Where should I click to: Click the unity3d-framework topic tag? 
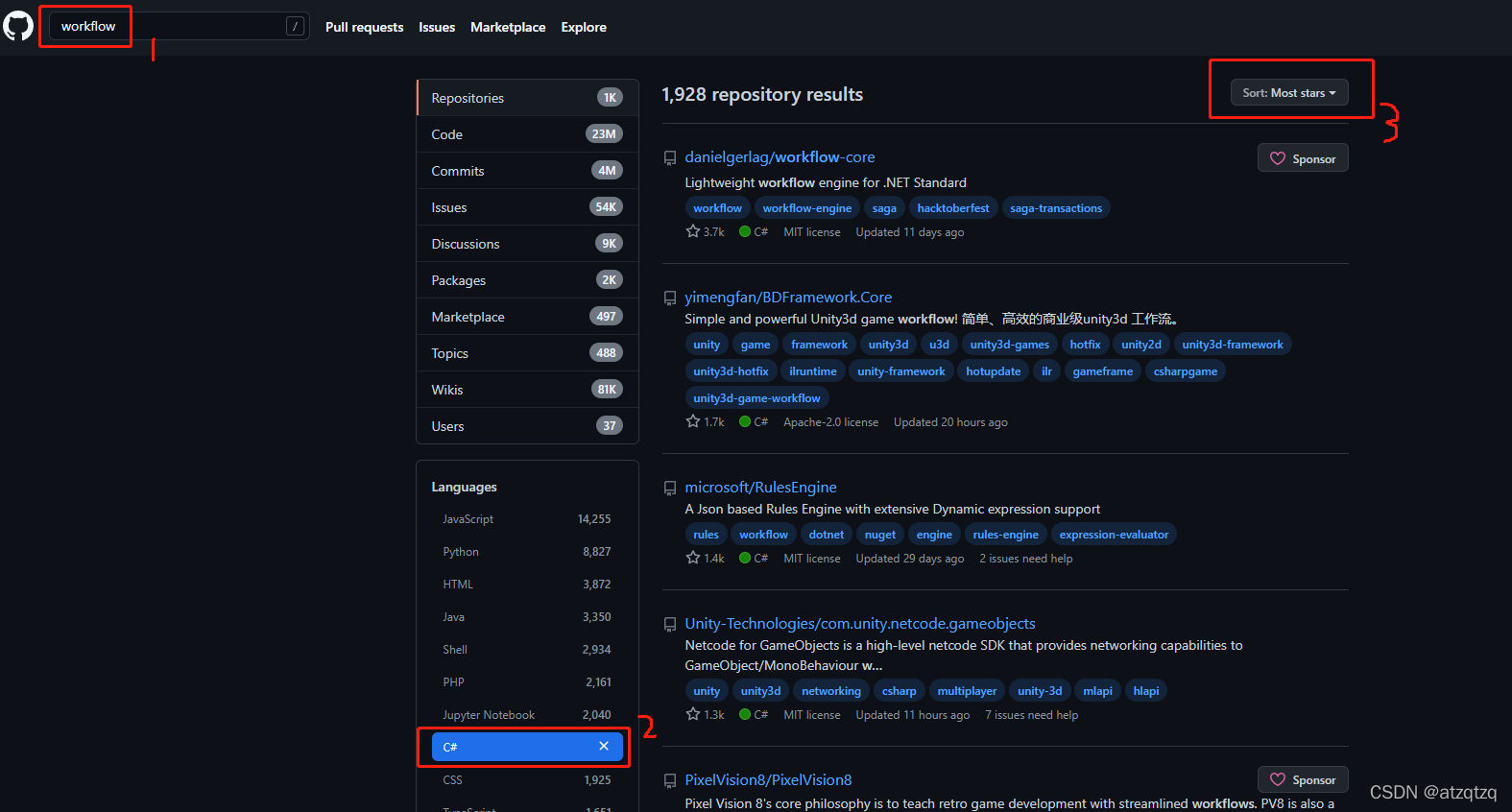click(x=1232, y=345)
